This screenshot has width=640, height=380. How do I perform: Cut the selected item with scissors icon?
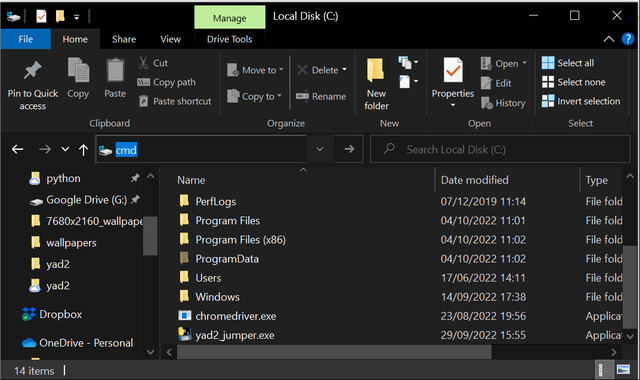(x=143, y=63)
